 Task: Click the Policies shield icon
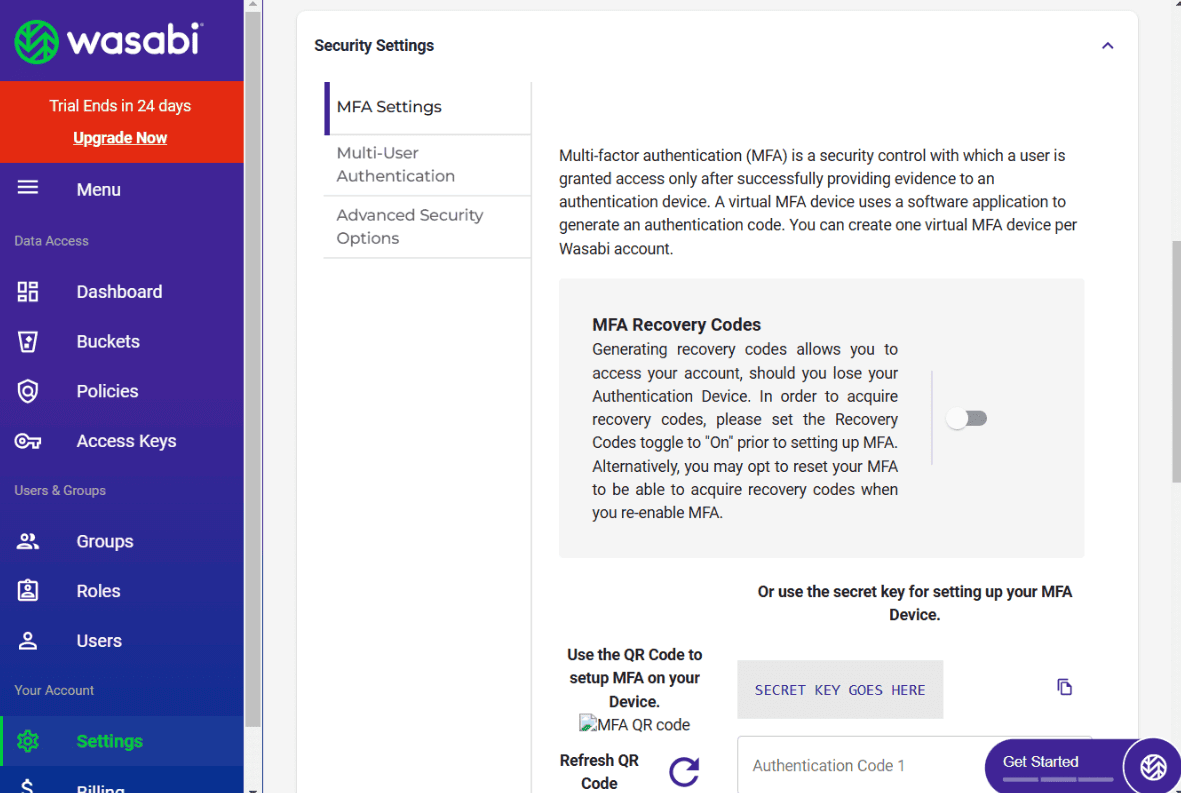click(28, 391)
